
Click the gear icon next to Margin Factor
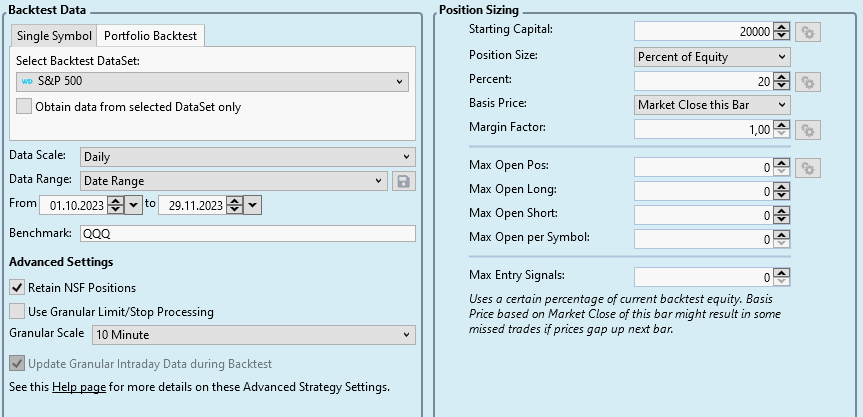tap(808, 129)
